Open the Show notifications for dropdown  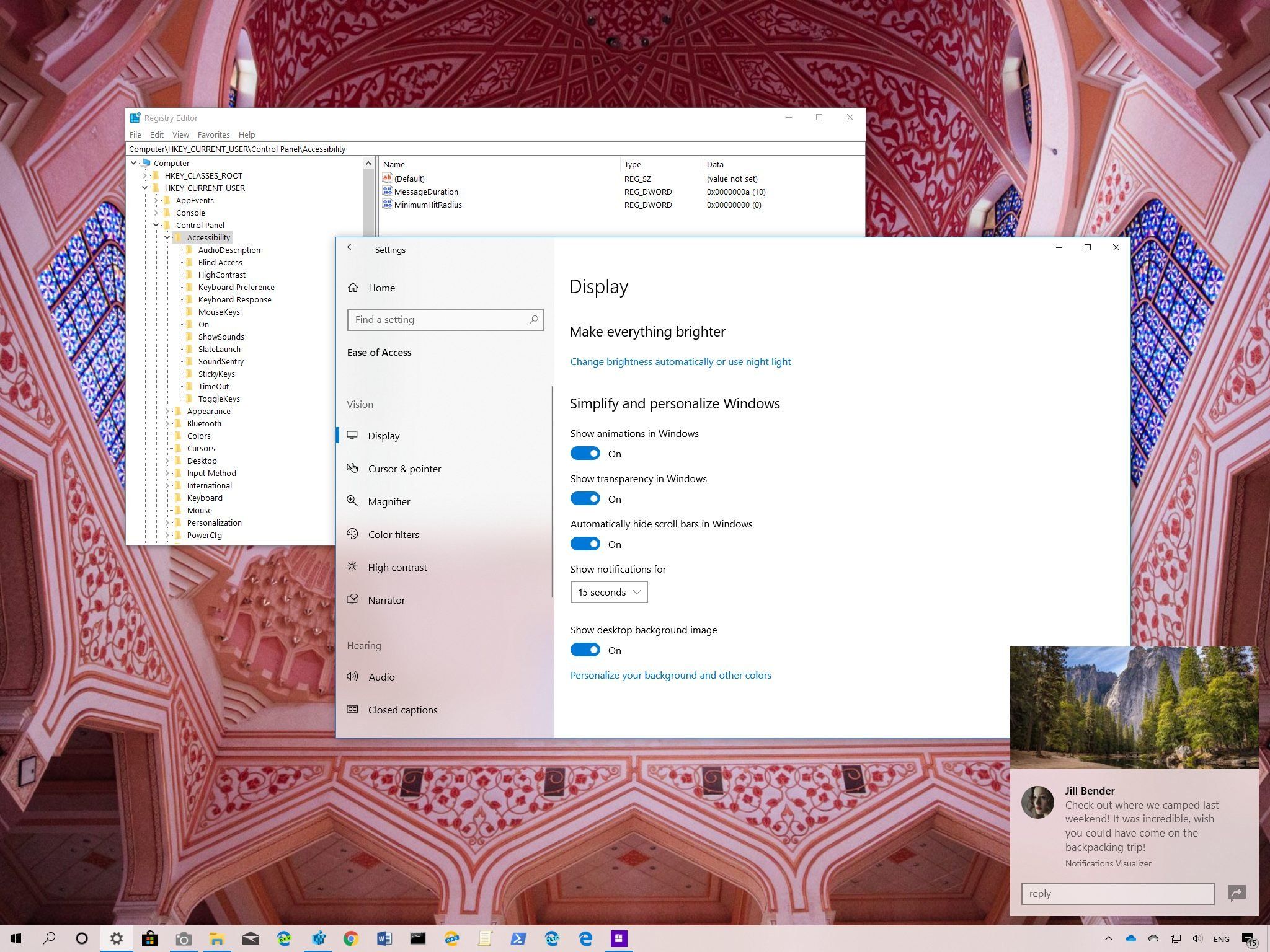point(608,592)
